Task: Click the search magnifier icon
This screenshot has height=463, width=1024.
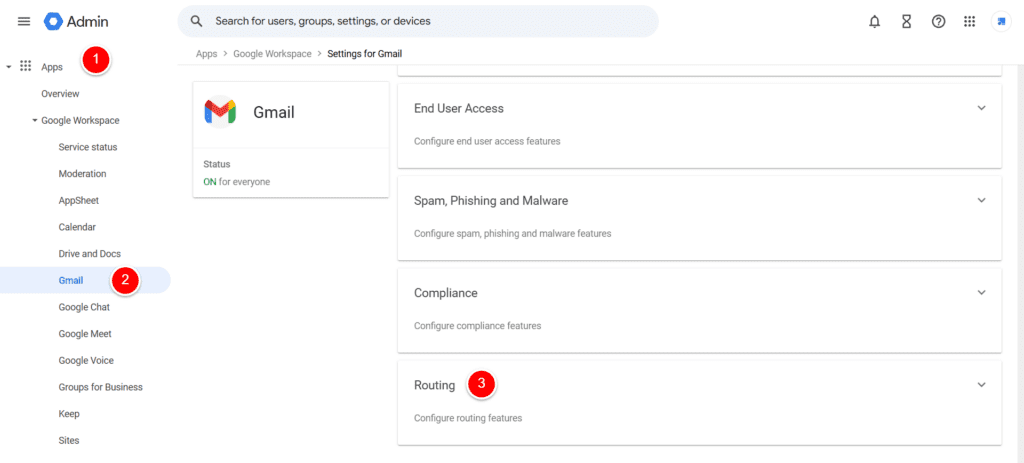Action: point(197,21)
